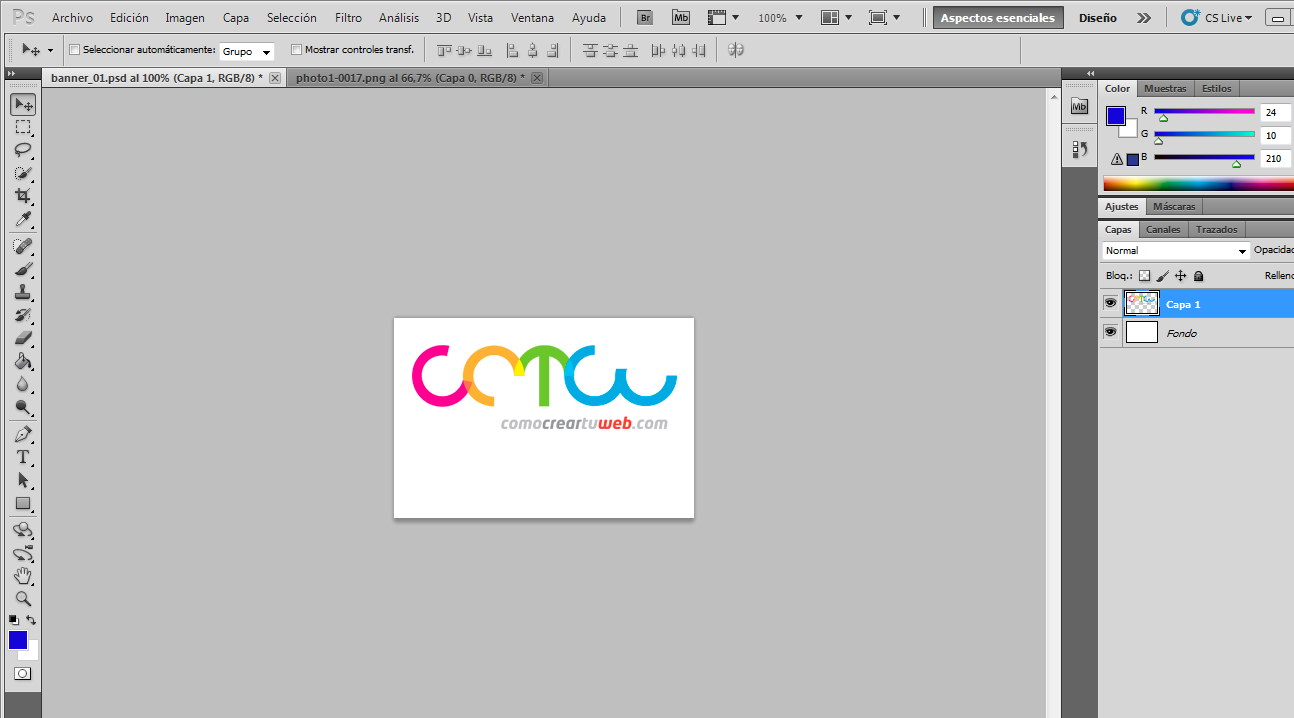Viewport: 1294px width, 718px height.
Task: Select the Paint Bucket tool
Action: [23, 361]
